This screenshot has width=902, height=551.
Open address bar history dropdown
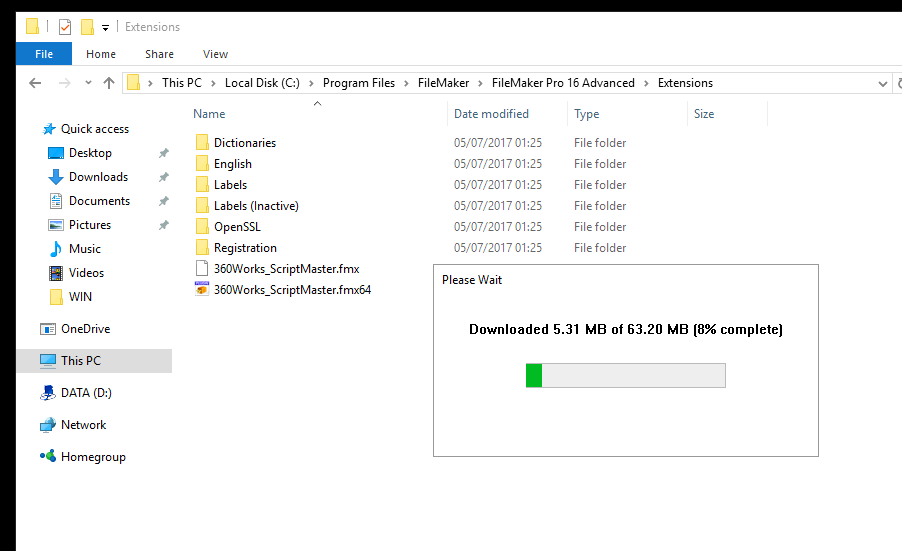coord(882,84)
